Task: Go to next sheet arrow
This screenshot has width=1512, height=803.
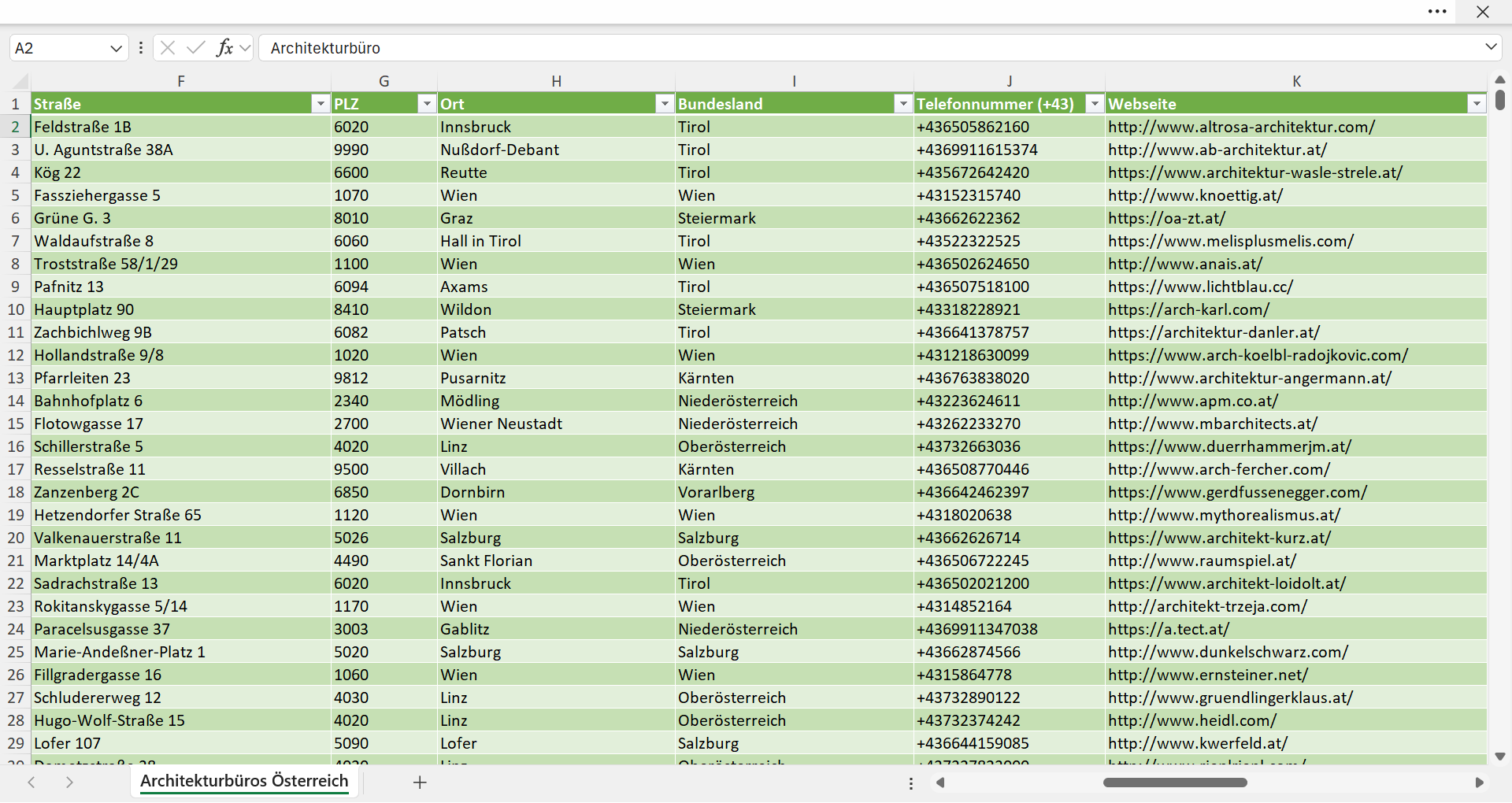Action: tap(69, 783)
